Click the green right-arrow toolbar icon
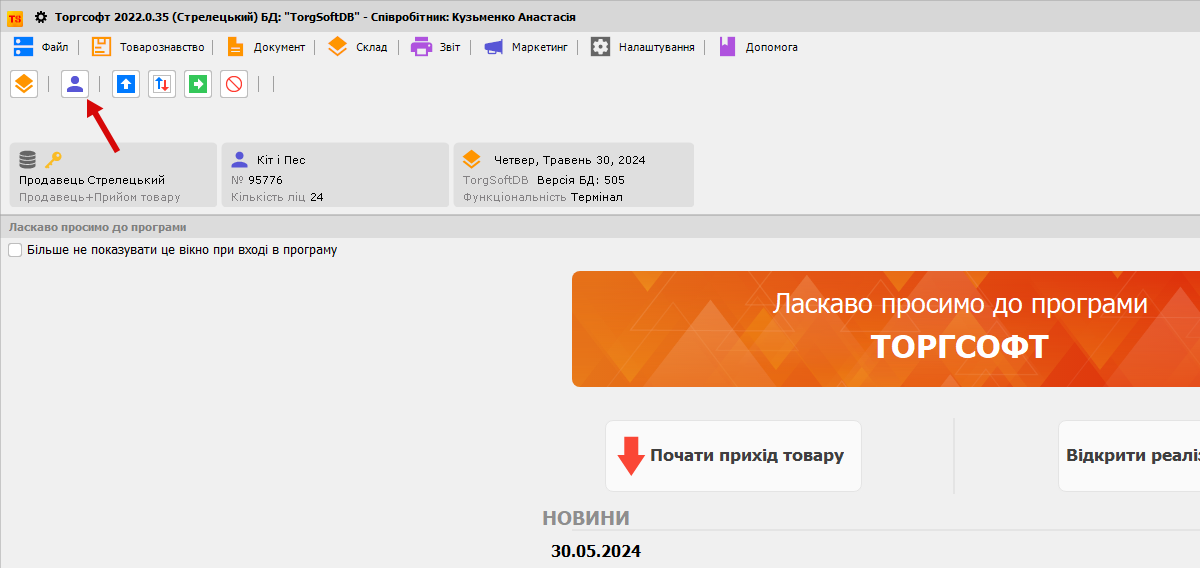Screen dimensions: 1200x568 (198, 84)
